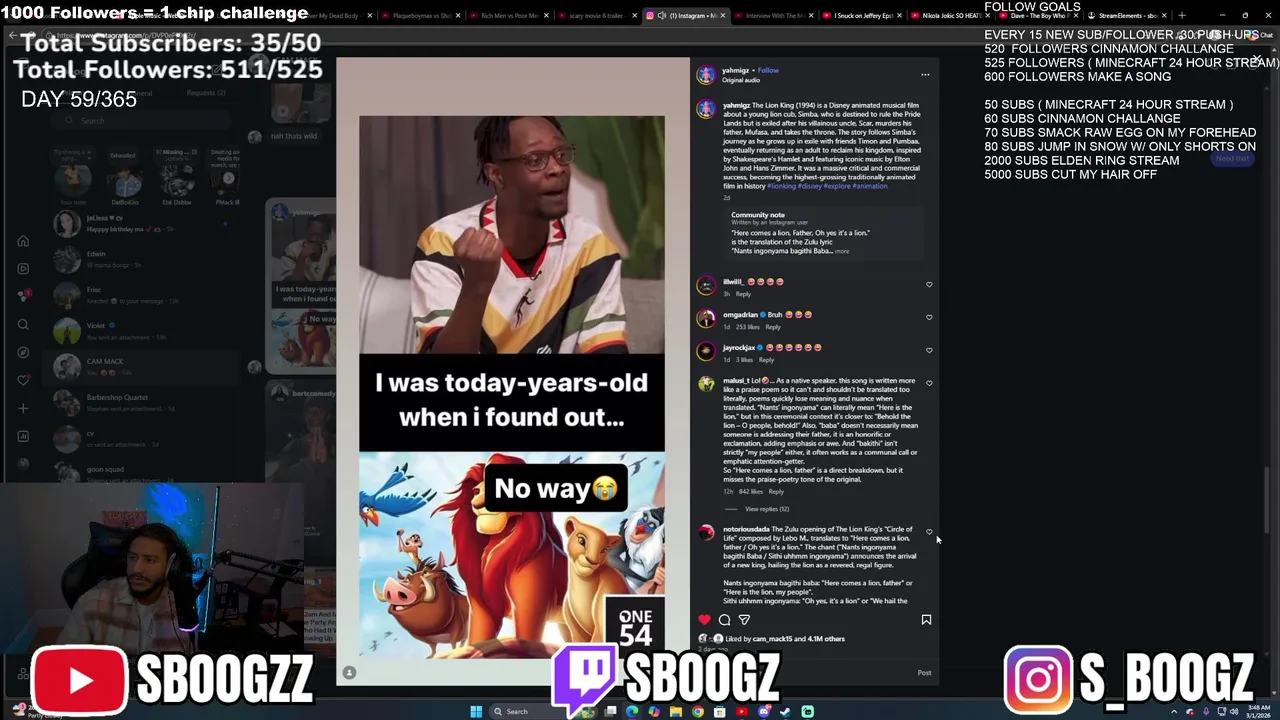This screenshot has height=720, width=1280.
Task: Open the three-dot more options menu on post
Action: pyautogui.click(x=925, y=75)
